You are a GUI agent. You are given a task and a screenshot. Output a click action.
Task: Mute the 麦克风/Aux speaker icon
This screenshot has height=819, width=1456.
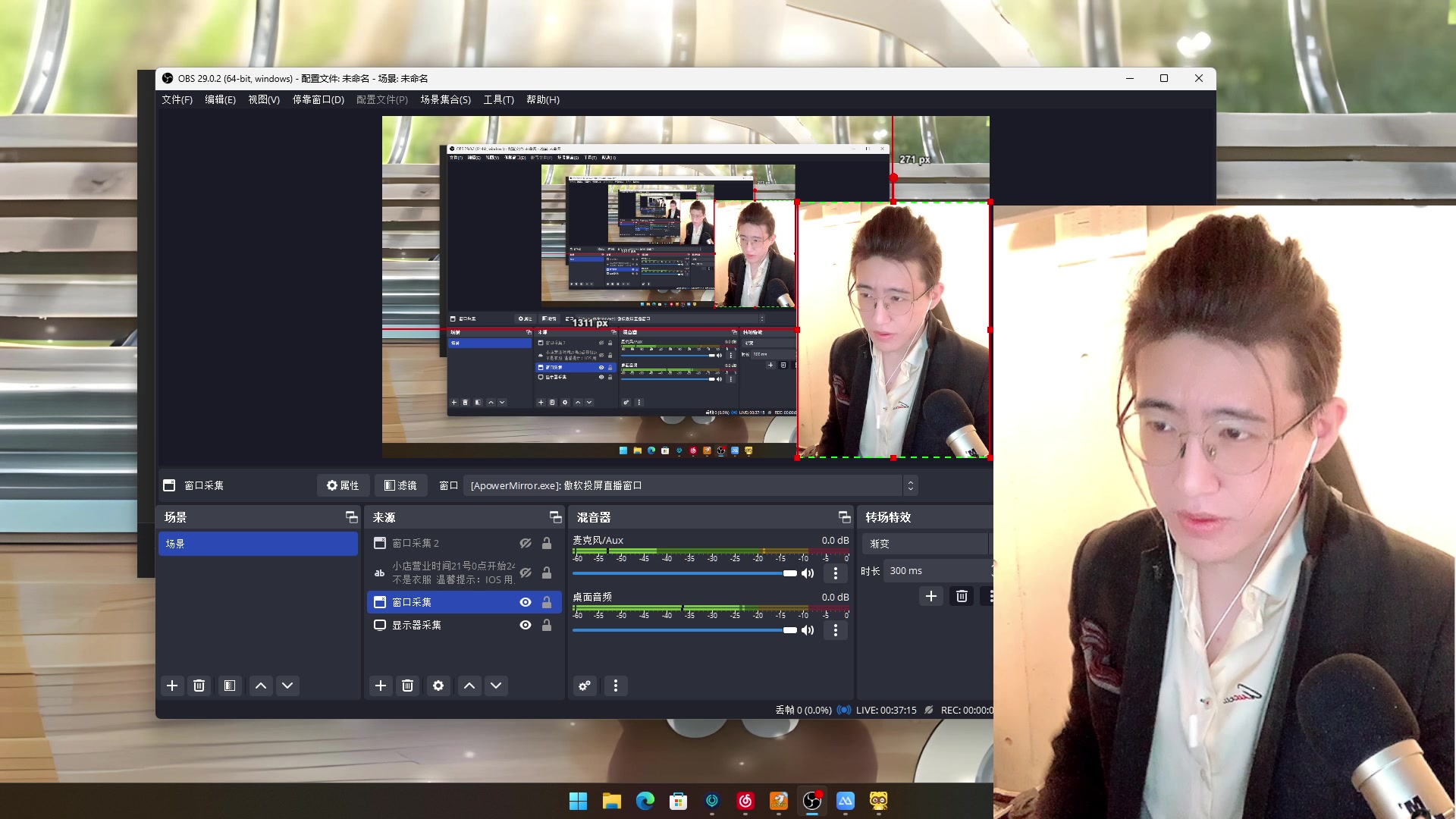pos(808,573)
